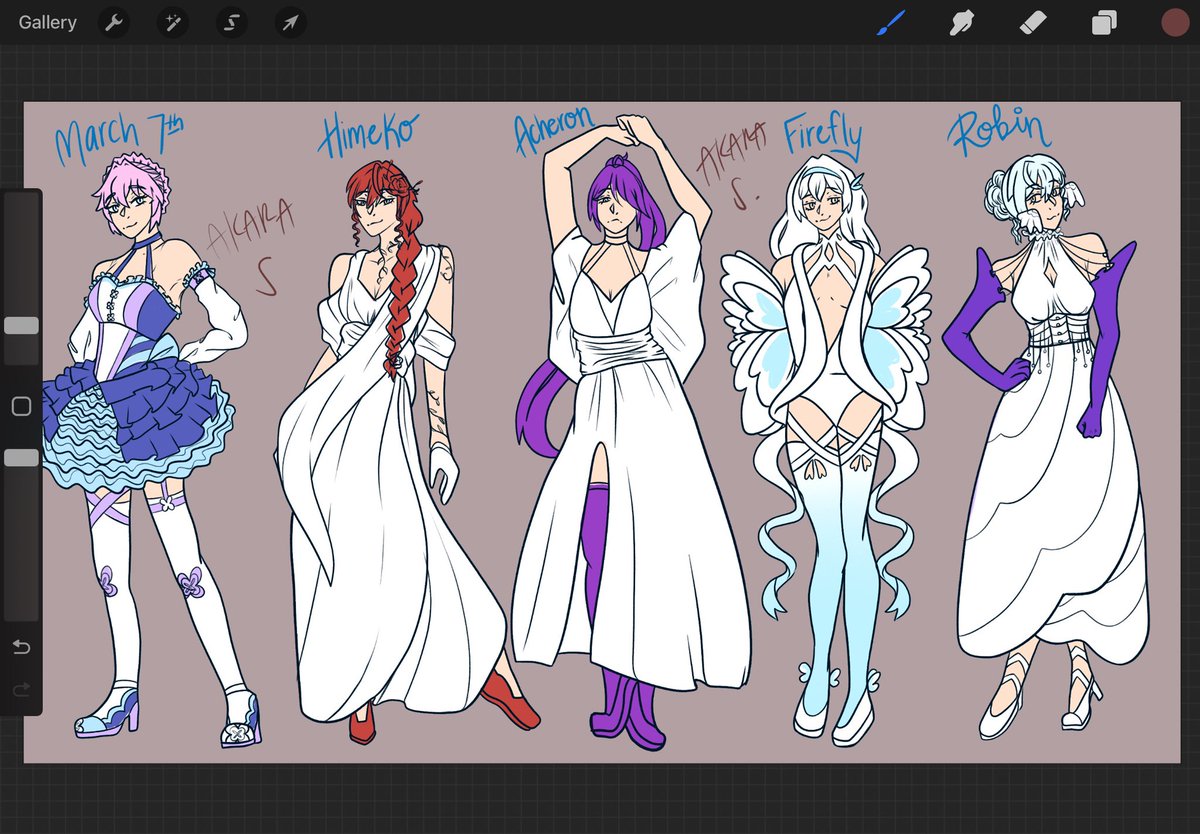Image resolution: width=1200 pixels, height=834 pixels.
Task: Activate the Transform arrow tool
Action: (x=291, y=23)
